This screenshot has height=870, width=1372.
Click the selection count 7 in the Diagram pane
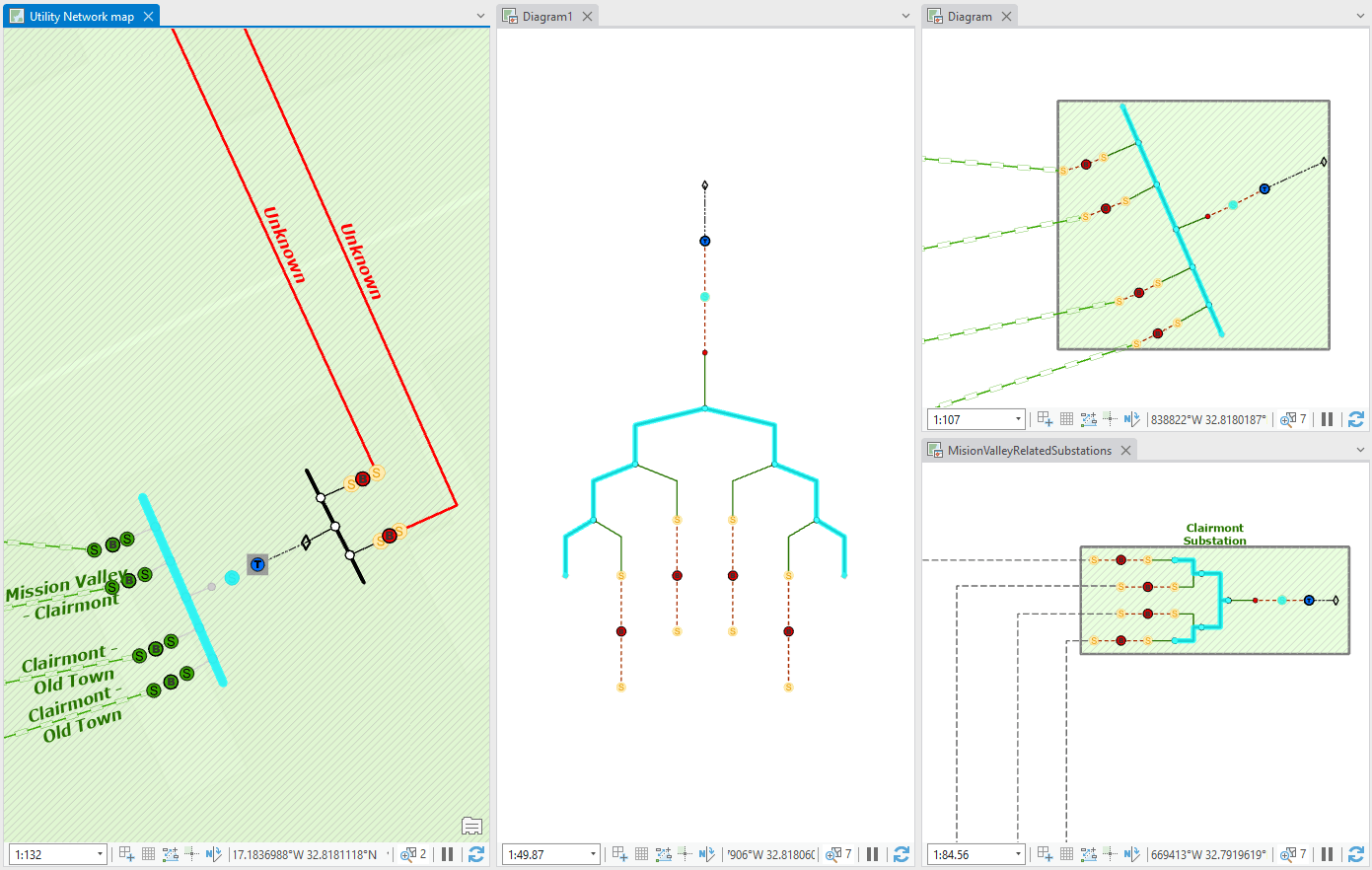click(x=1292, y=419)
